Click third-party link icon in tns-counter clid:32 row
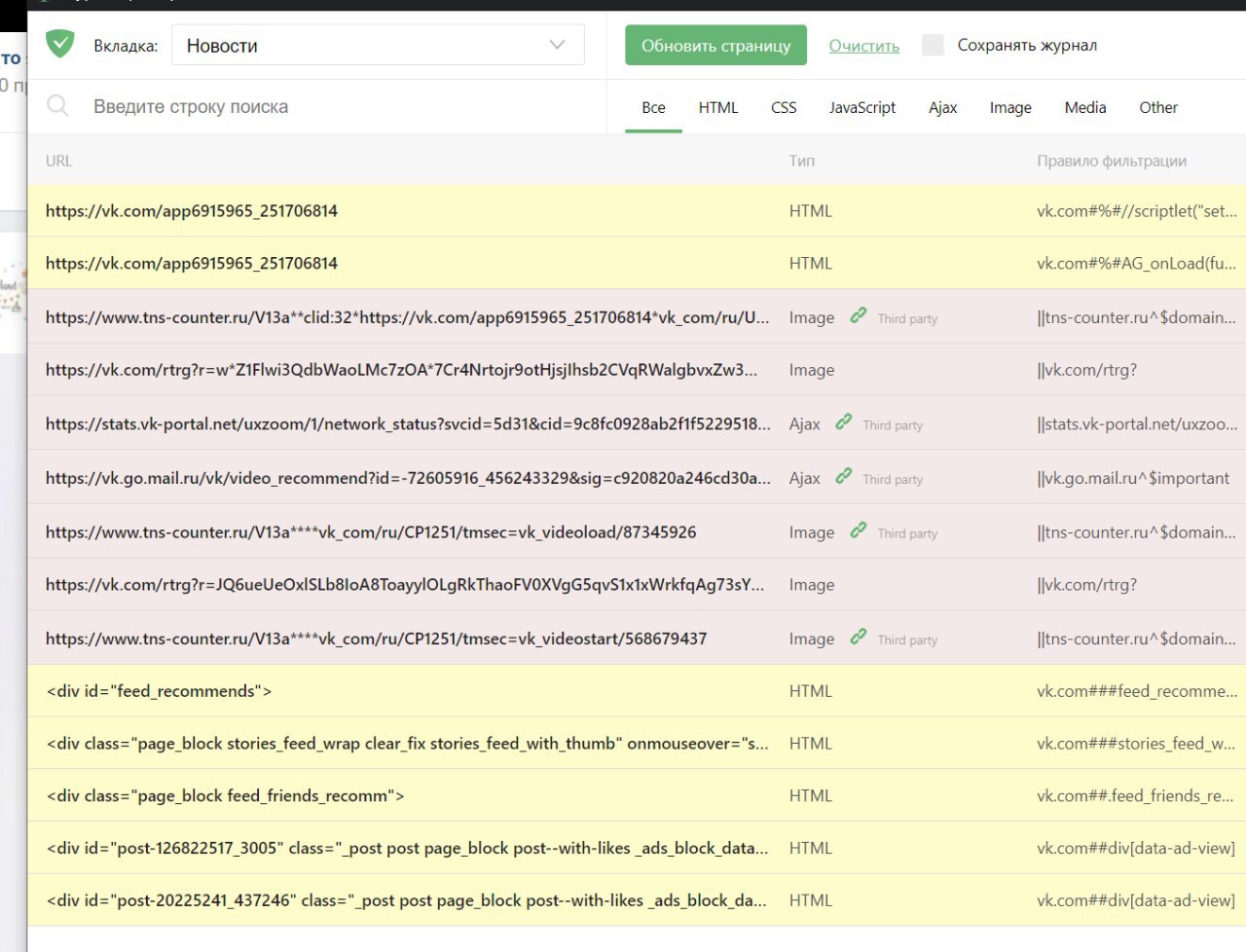Screen dimensions: 1246x952 [x=858, y=315]
